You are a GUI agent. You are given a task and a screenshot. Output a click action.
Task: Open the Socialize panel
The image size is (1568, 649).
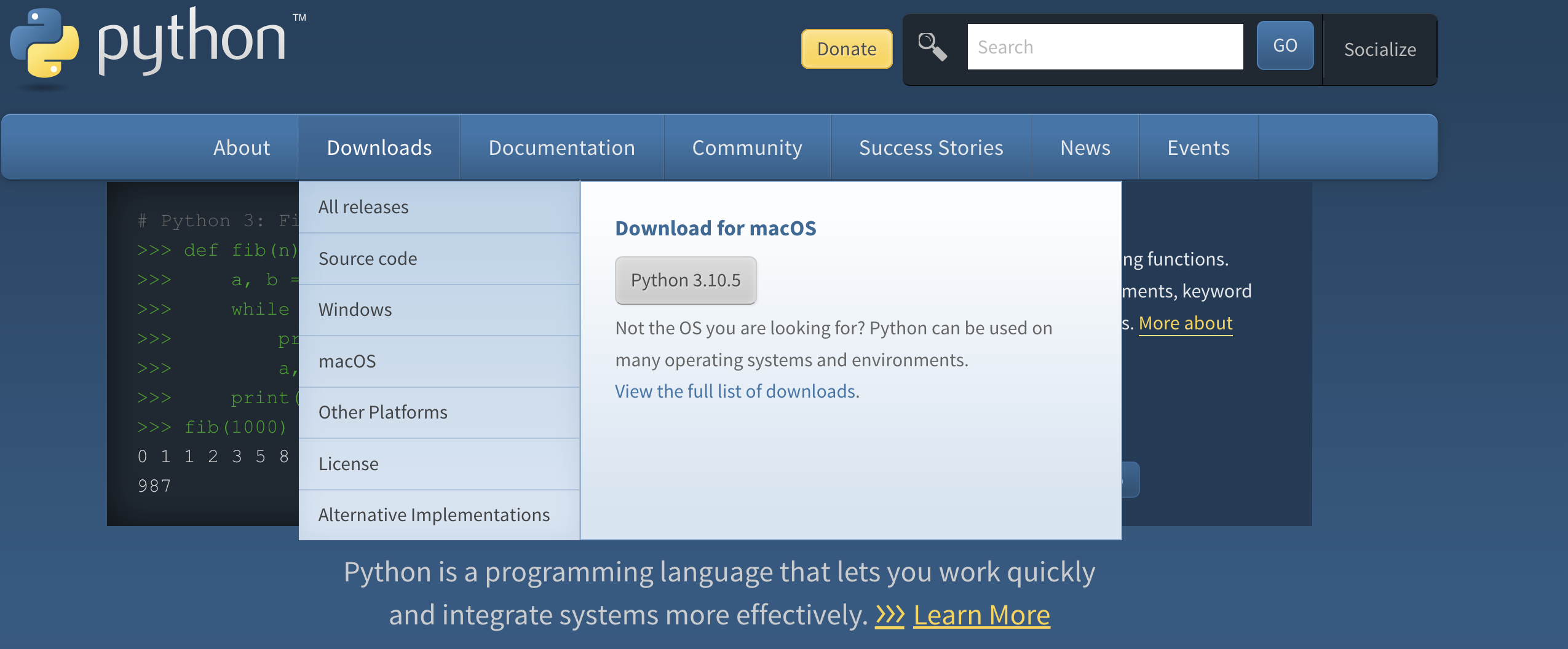(1379, 49)
